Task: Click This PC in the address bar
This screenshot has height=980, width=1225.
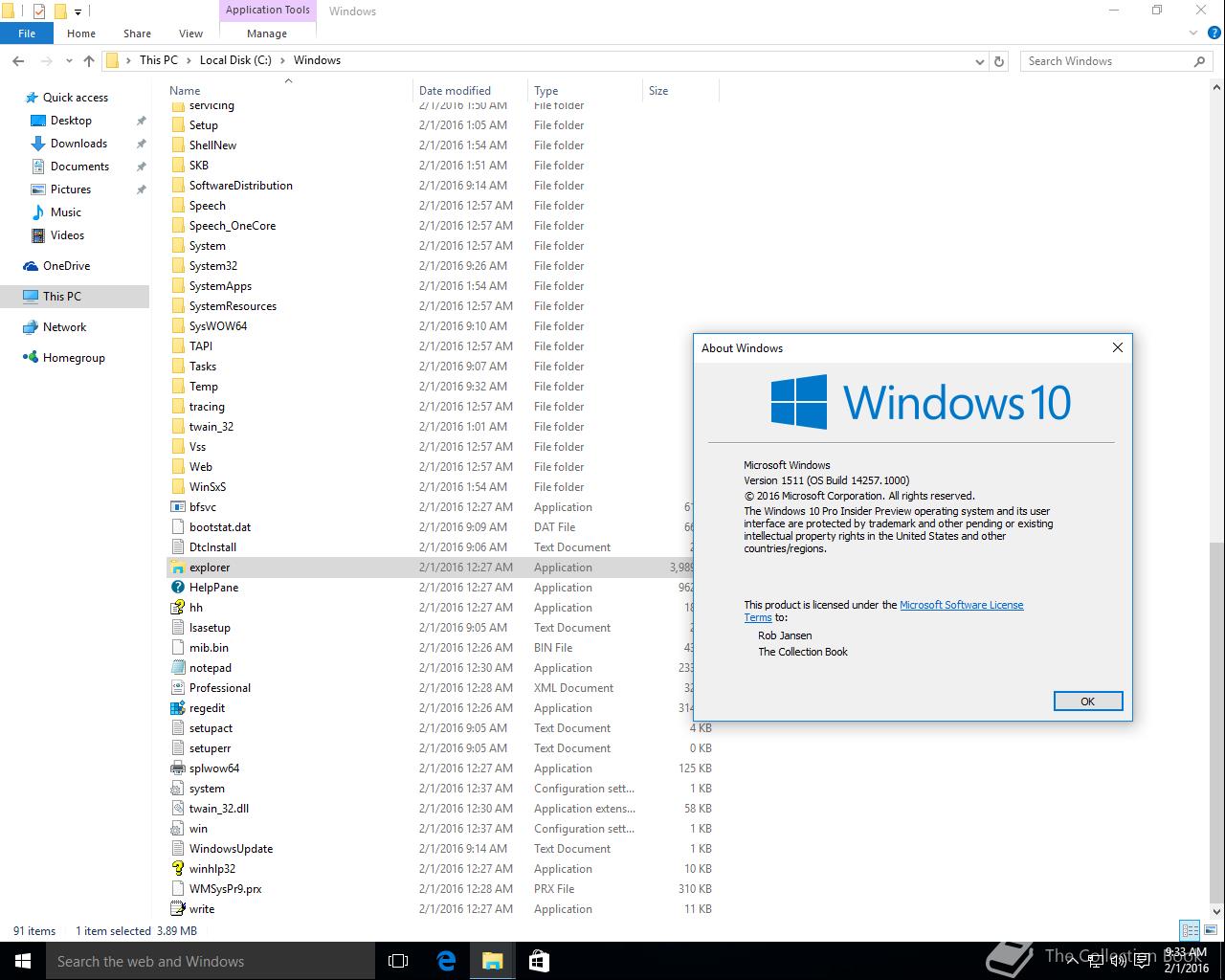Action: tap(158, 60)
